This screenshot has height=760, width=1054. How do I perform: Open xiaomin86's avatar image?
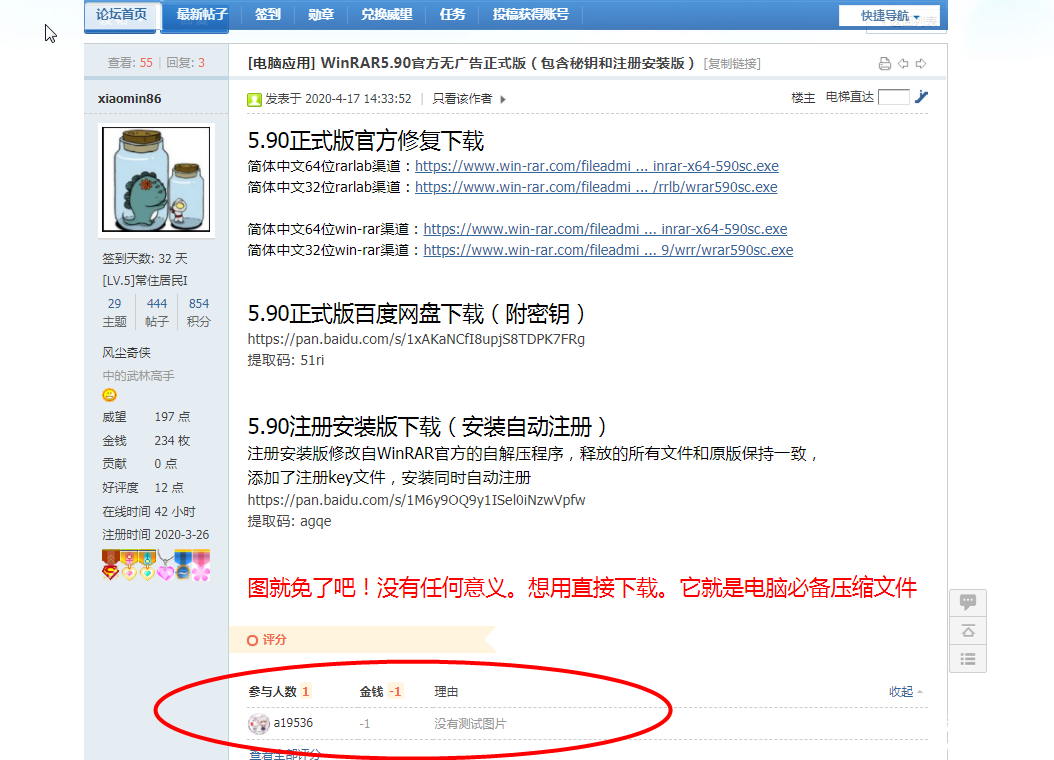click(156, 179)
